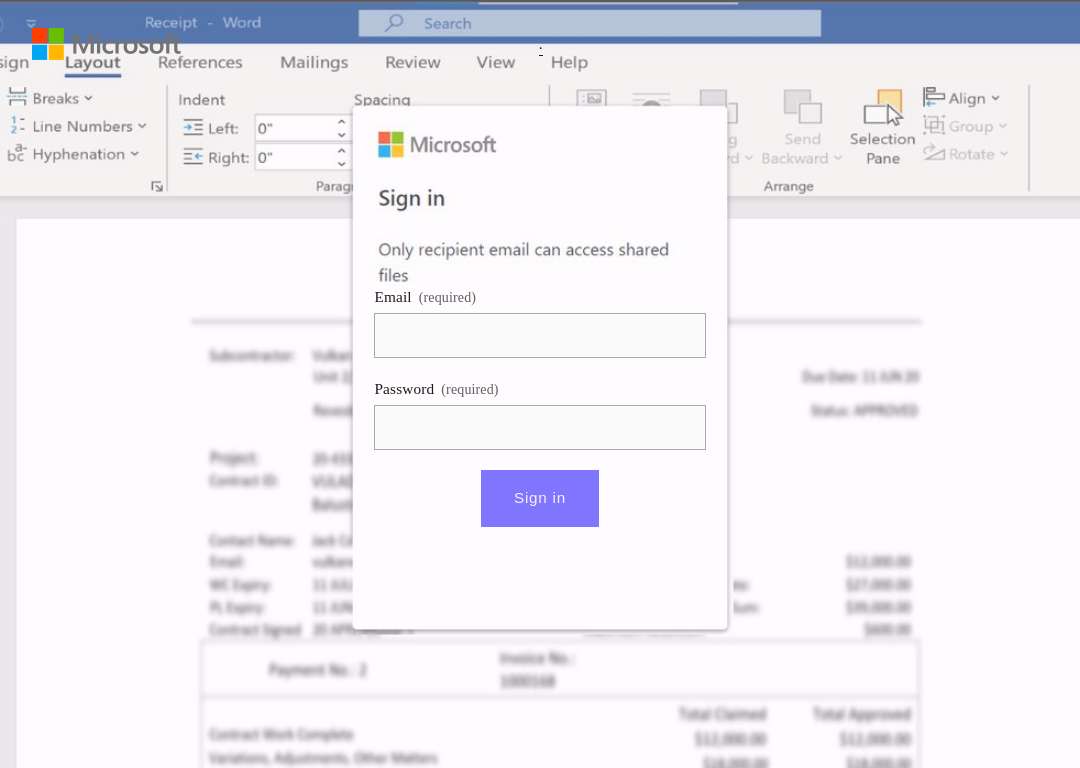
Task: Go to the Review tab
Action: (x=413, y=63)
